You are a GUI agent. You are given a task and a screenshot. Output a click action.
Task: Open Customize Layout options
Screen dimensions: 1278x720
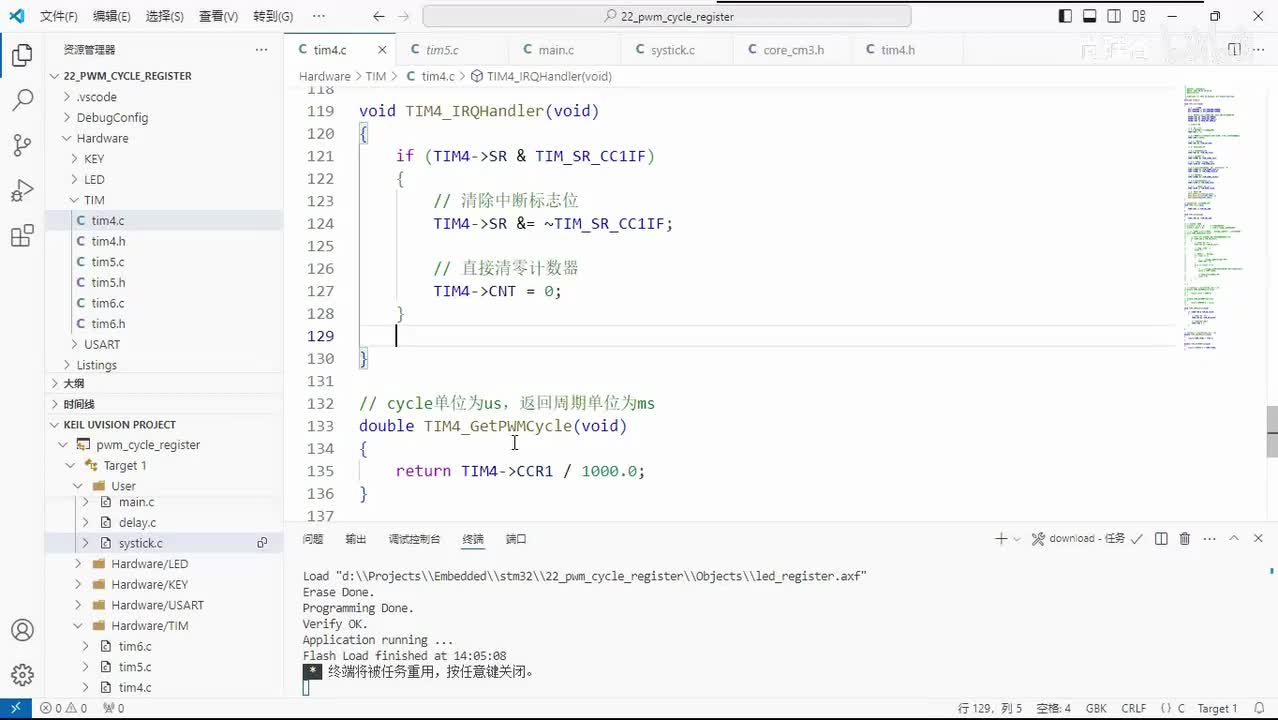pos(1137,16)
